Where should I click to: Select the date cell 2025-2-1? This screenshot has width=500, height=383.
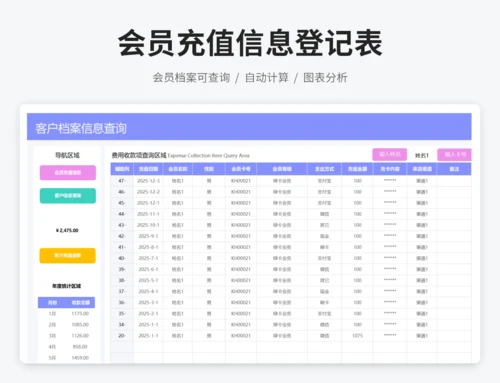pos(148,313)
